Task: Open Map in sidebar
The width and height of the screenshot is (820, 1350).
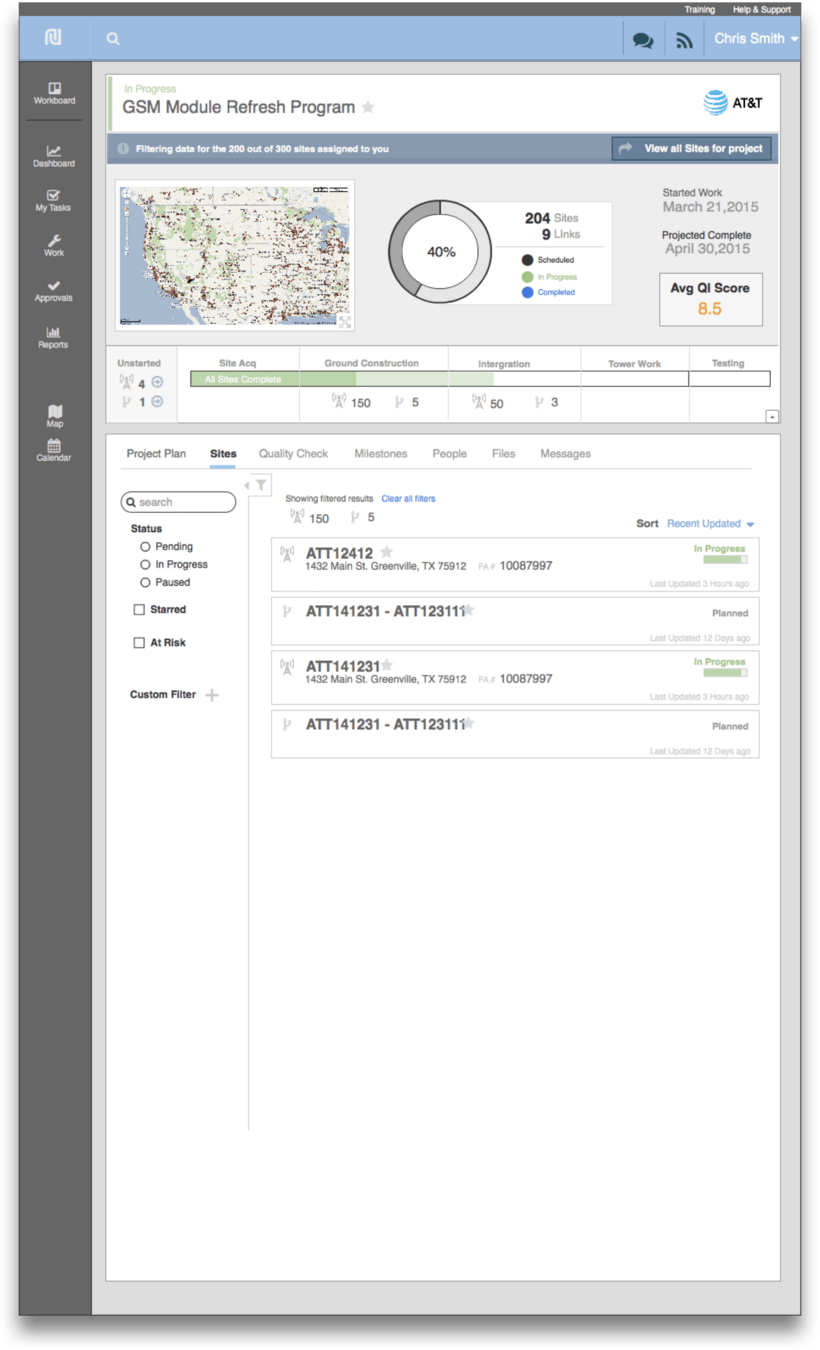Action: click(54, 416)
